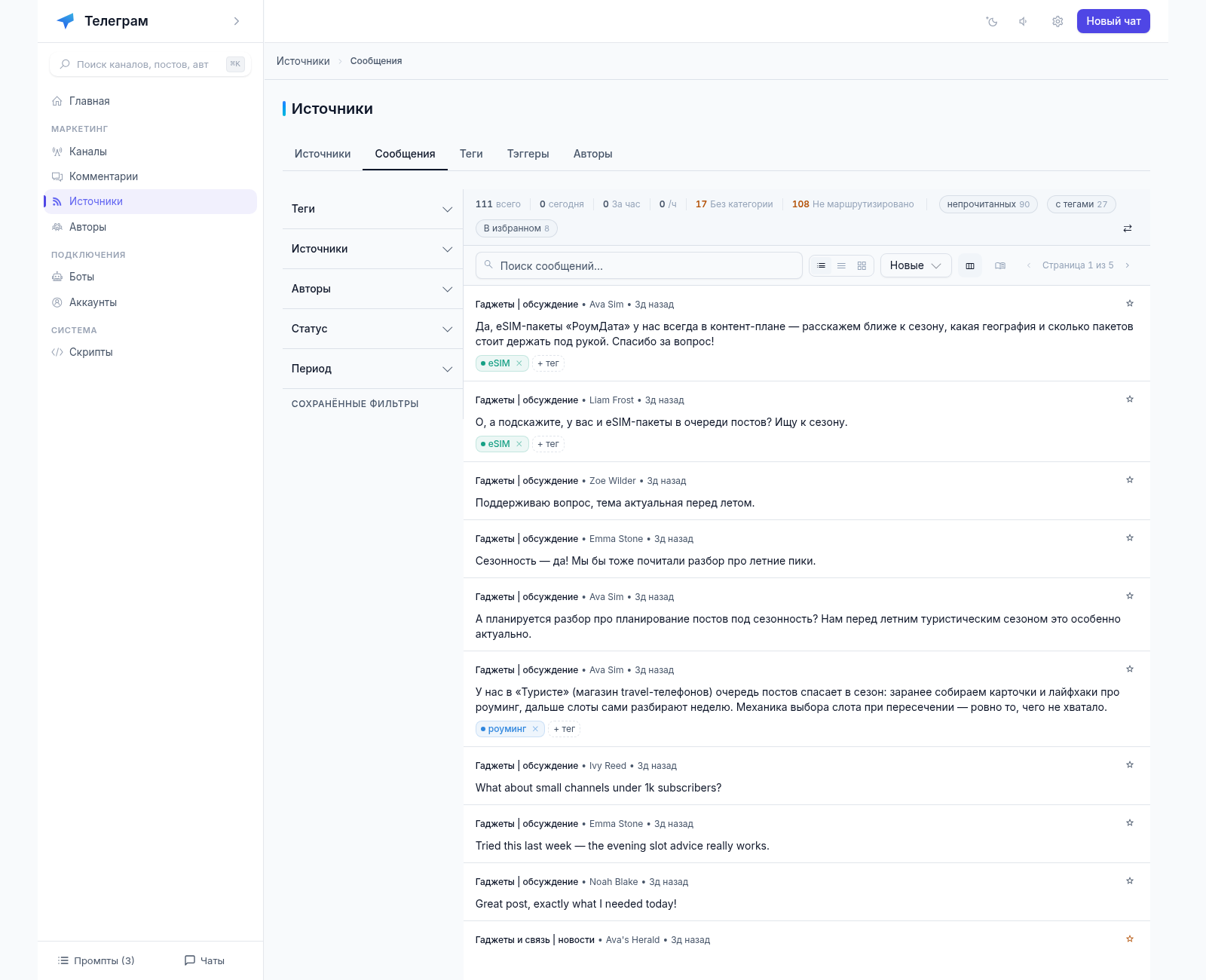
Task: Open the Теги tab
Action: tap(471, 154)
